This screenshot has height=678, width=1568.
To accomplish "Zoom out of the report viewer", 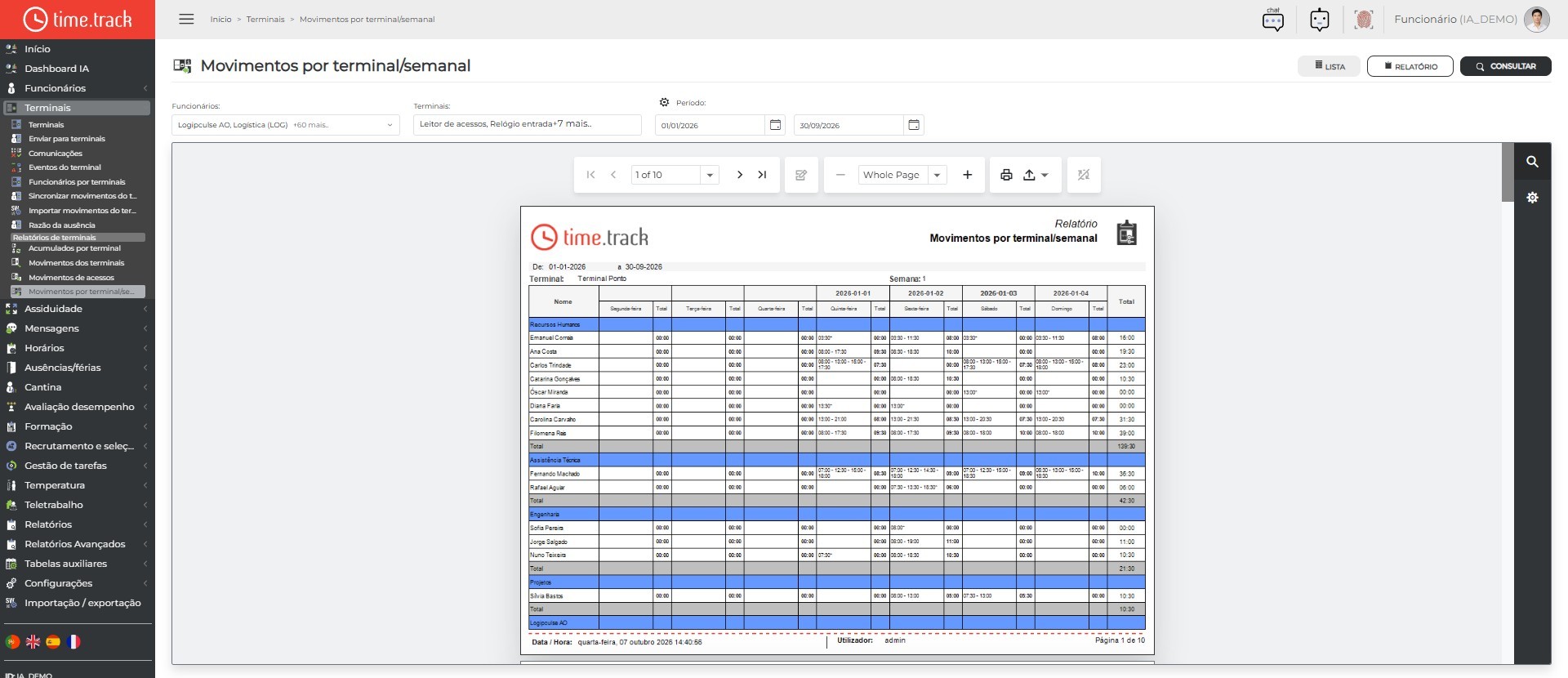I will [840, 175].
